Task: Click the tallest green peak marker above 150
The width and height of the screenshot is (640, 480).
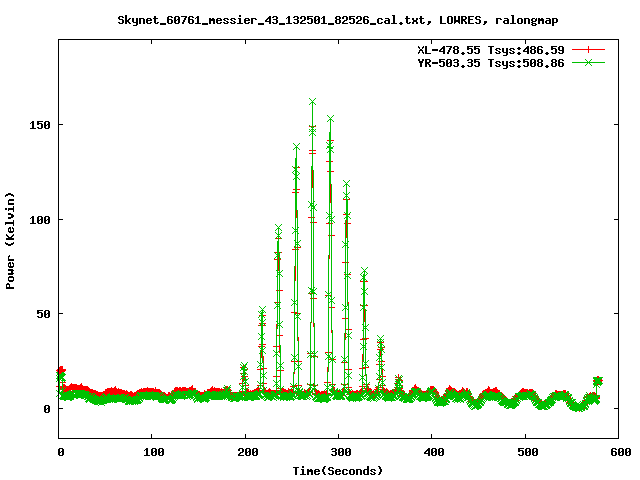Action: click(312, 102)
